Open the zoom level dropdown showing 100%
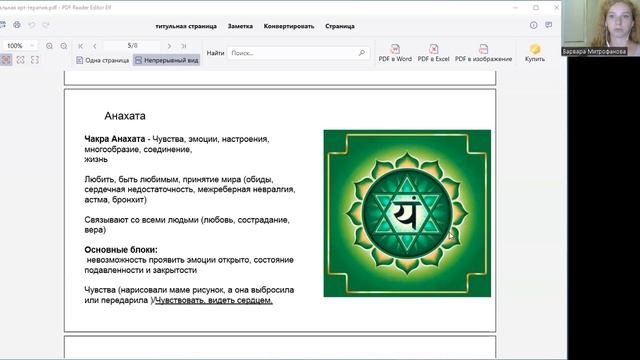The width and height of the screenshot is (640, 360). click(x=19, y=46)
